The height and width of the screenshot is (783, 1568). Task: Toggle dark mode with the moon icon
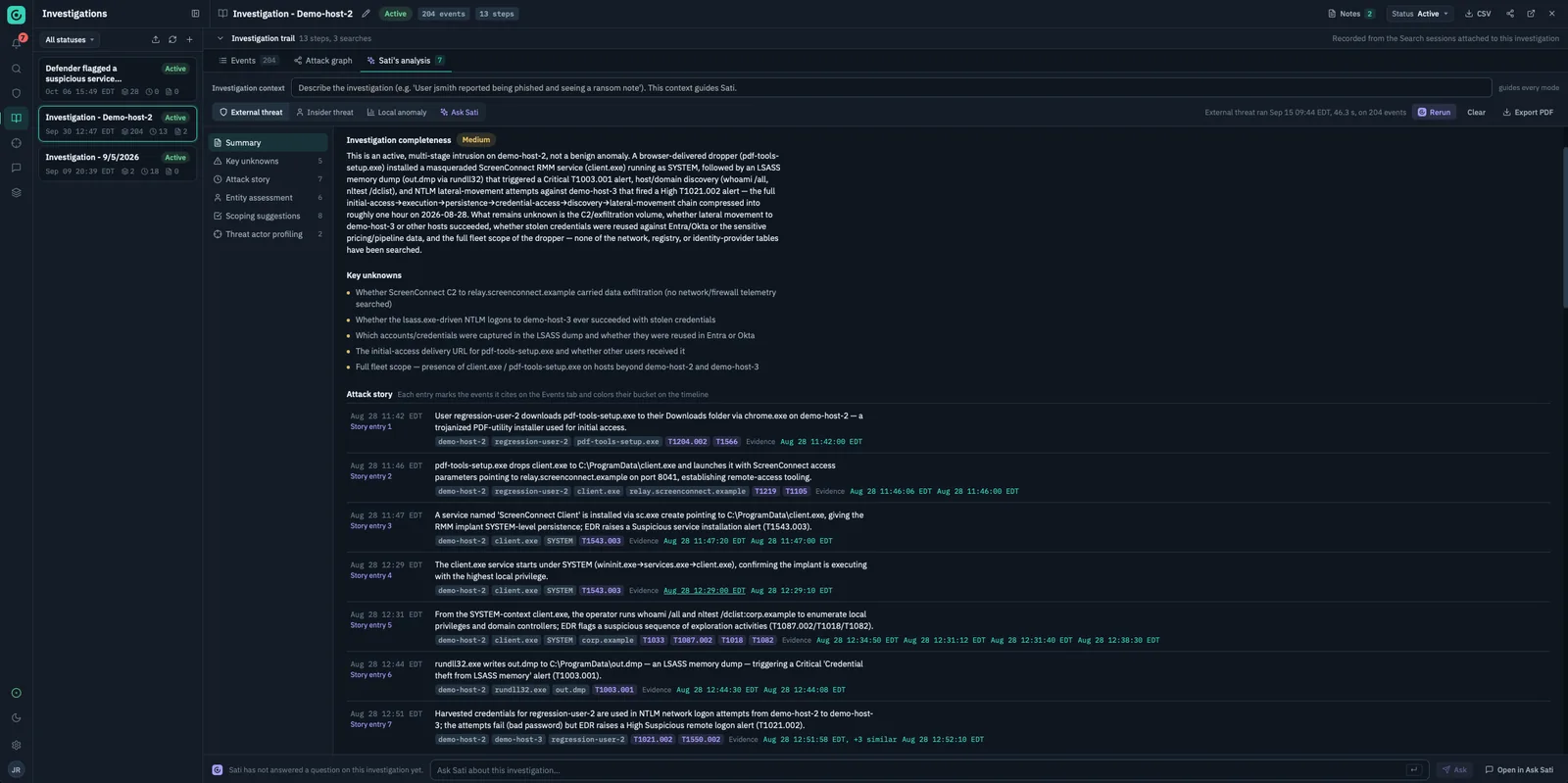(16, 718)
